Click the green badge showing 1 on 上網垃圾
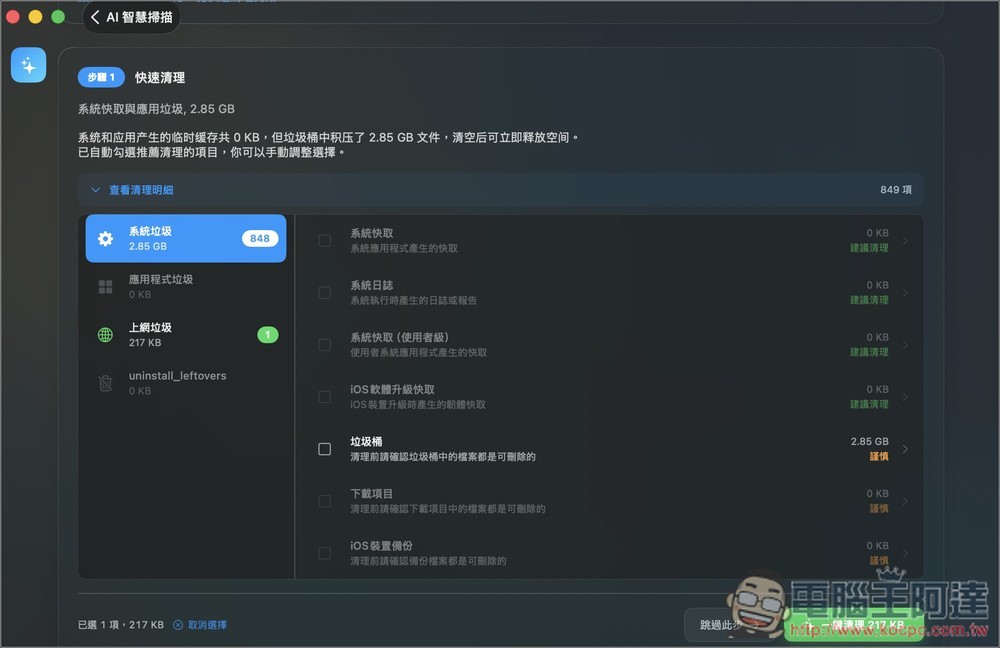The image size is (1000, 648). point(266,334)
